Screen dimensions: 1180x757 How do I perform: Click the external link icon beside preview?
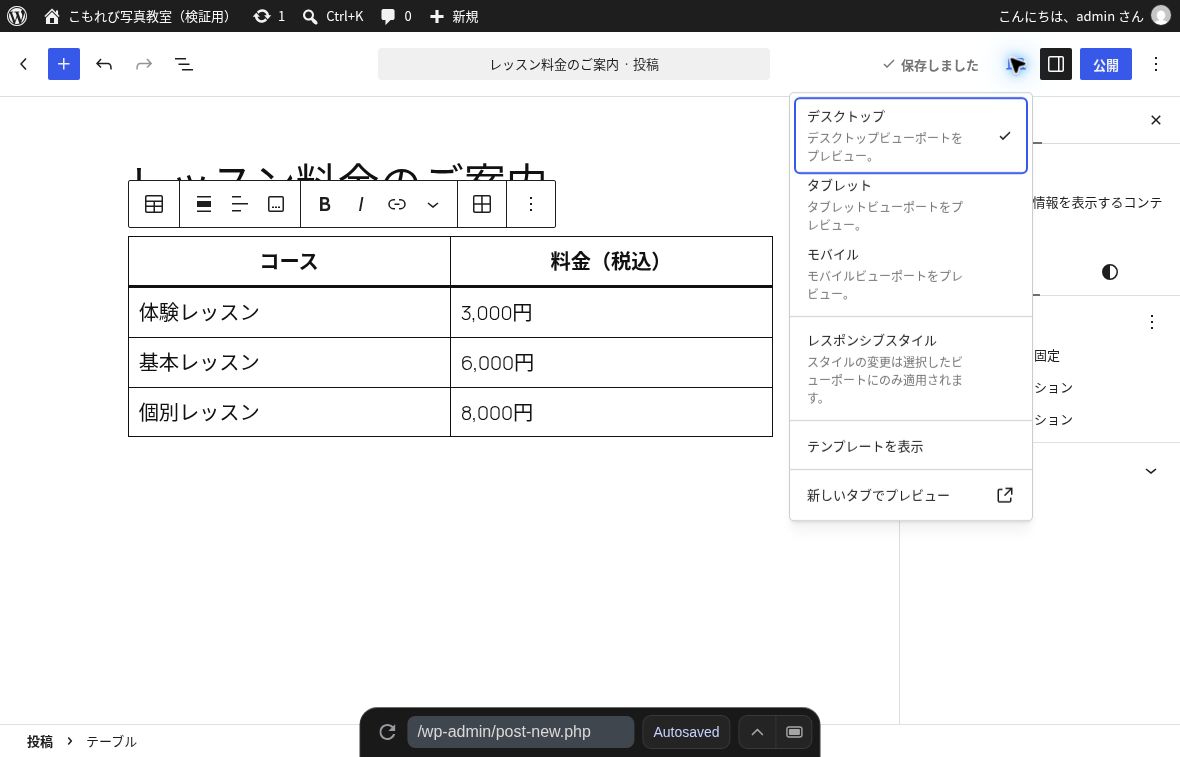point(1005,495)
